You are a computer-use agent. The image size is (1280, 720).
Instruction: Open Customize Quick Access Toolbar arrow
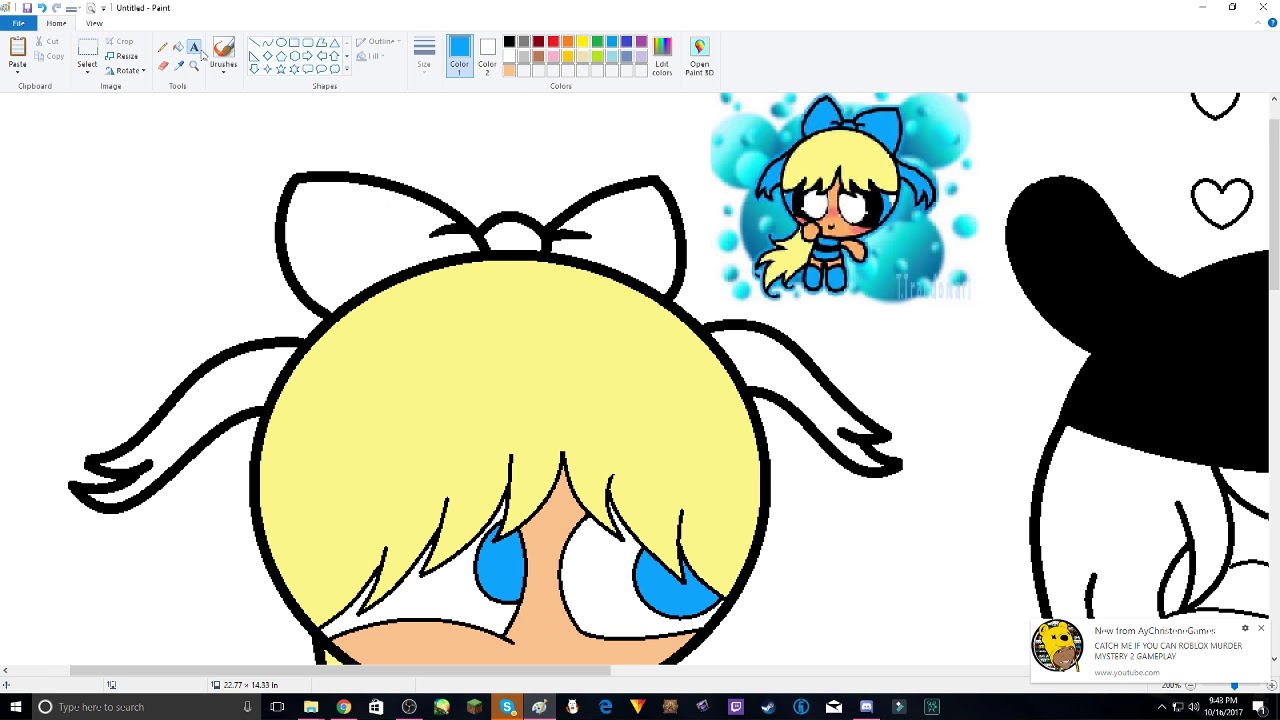[x=103, y=8]
